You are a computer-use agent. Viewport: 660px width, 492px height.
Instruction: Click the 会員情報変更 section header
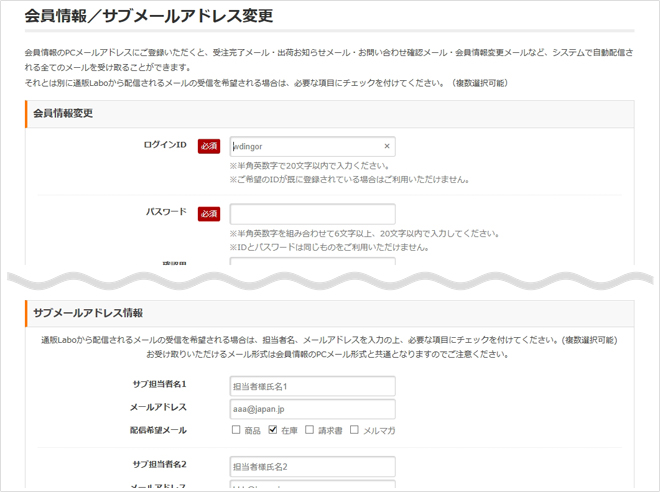point(63,113)
